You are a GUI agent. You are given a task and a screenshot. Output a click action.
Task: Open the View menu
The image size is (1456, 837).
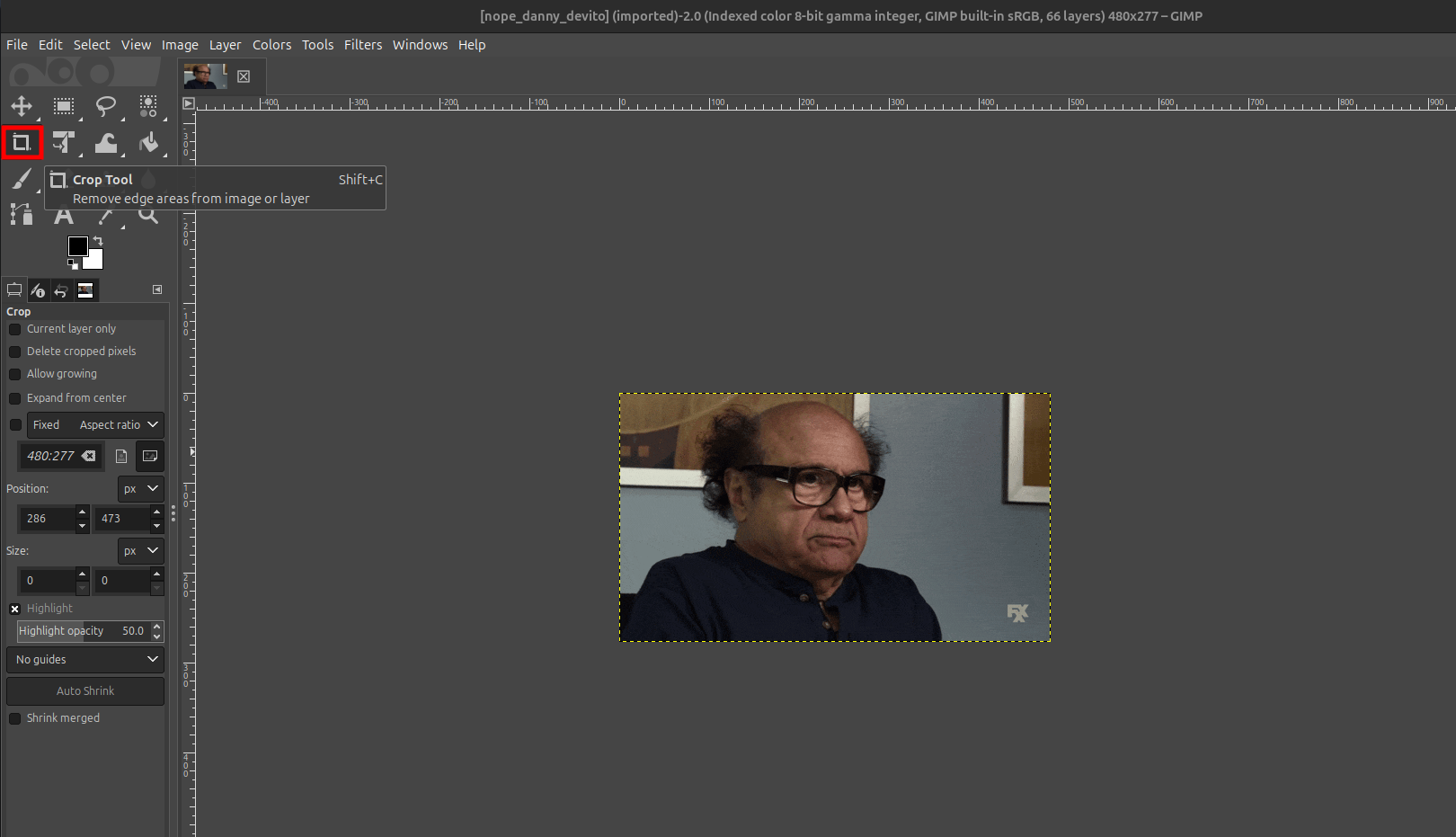pyautogui.click(x=136, y=45)
